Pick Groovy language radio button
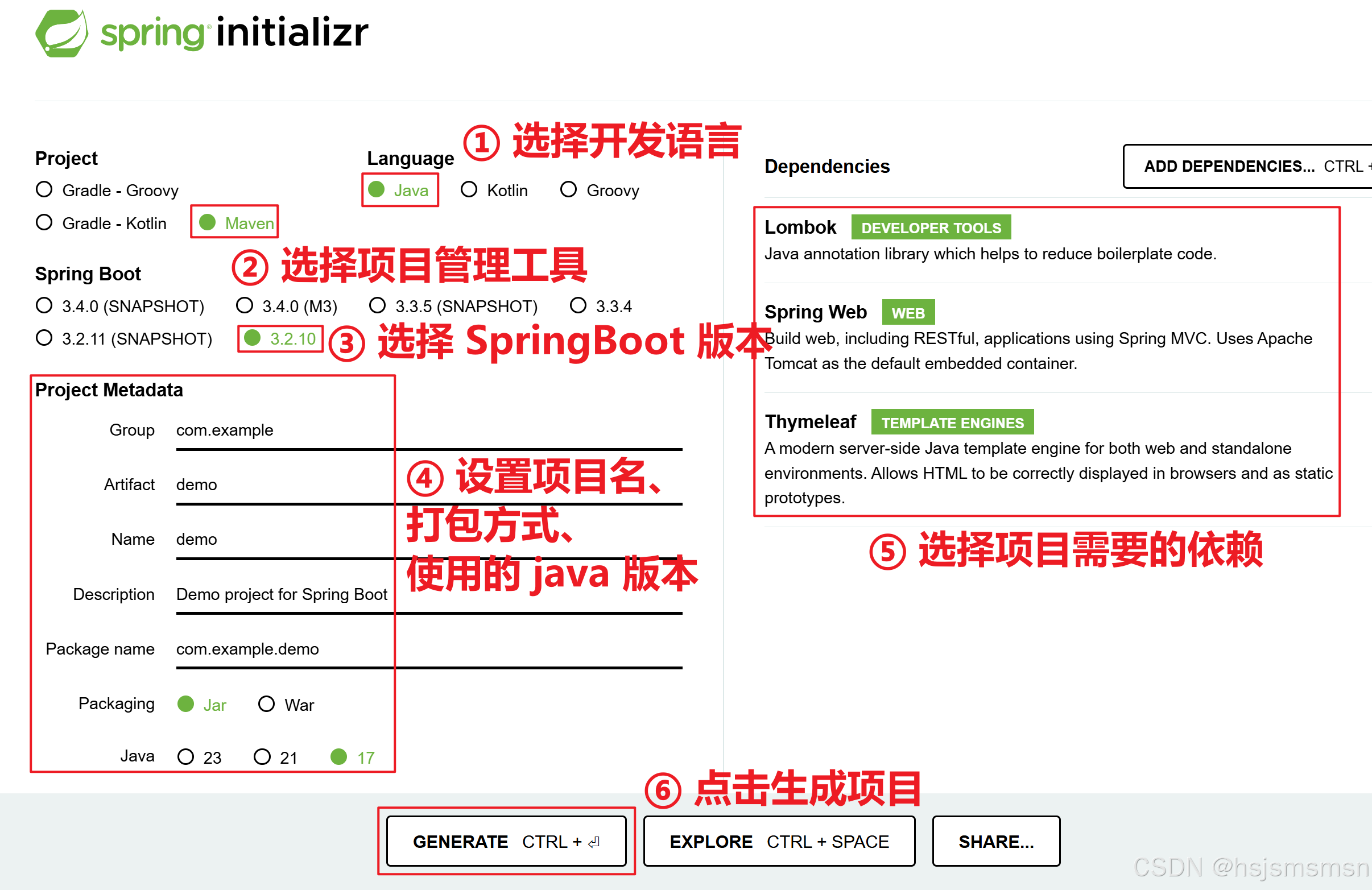Image resolution: width=1372 pixels, height=890 pixels. coord(568,189)
